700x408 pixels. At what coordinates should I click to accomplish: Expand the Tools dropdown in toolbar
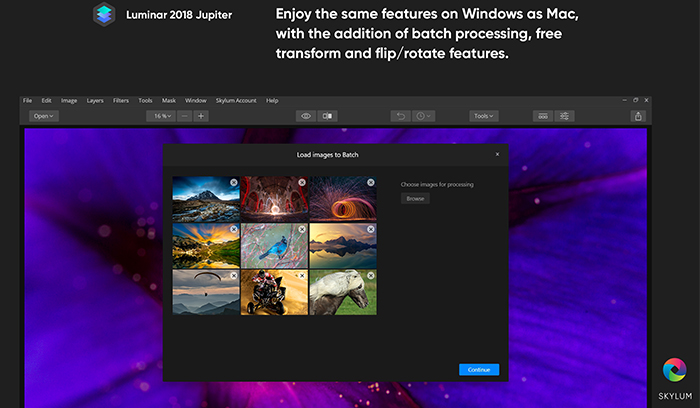484,116
